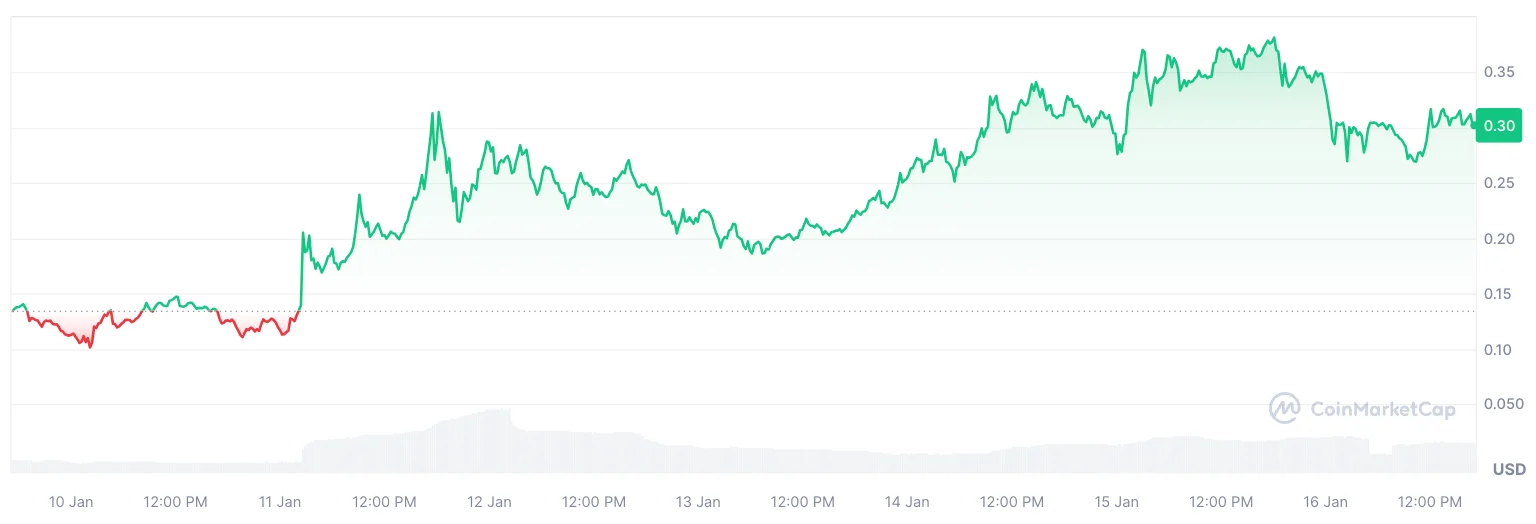Click the USD currency label
The width and height of the screenshot is (1536, 524).
tap(1509, 469)
